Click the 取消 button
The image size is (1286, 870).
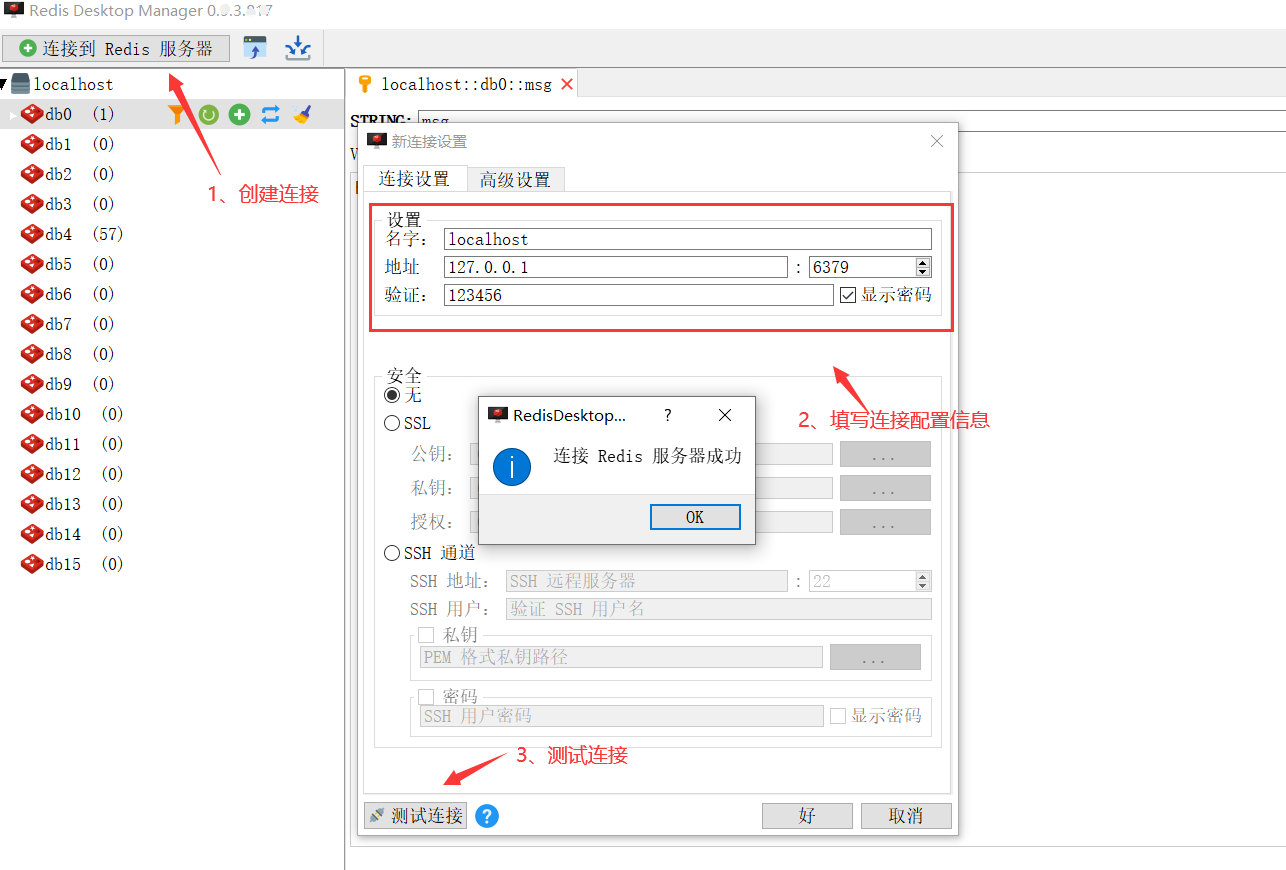pyautogui.click(x=906, y=816)
